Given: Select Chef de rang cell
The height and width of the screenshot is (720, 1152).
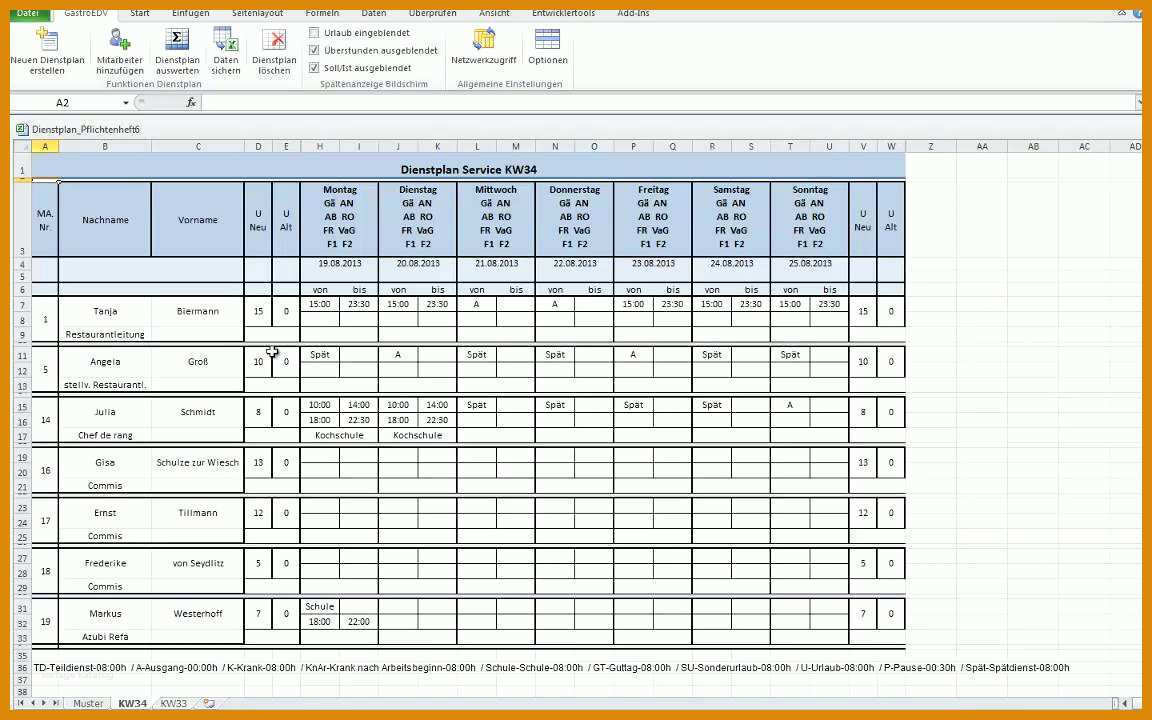Looking at the screenshot, I should tap(105, 435).
